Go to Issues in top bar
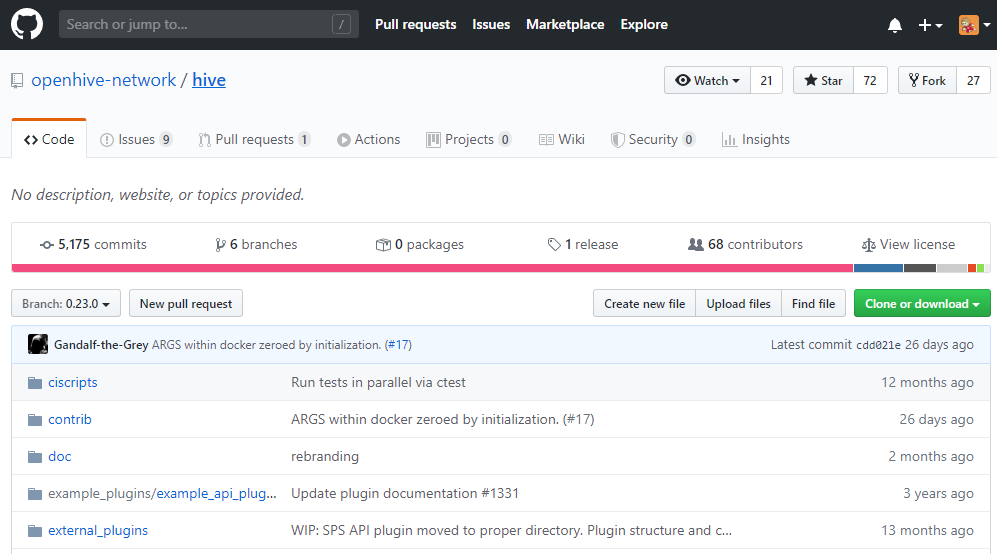 (491, 24)
